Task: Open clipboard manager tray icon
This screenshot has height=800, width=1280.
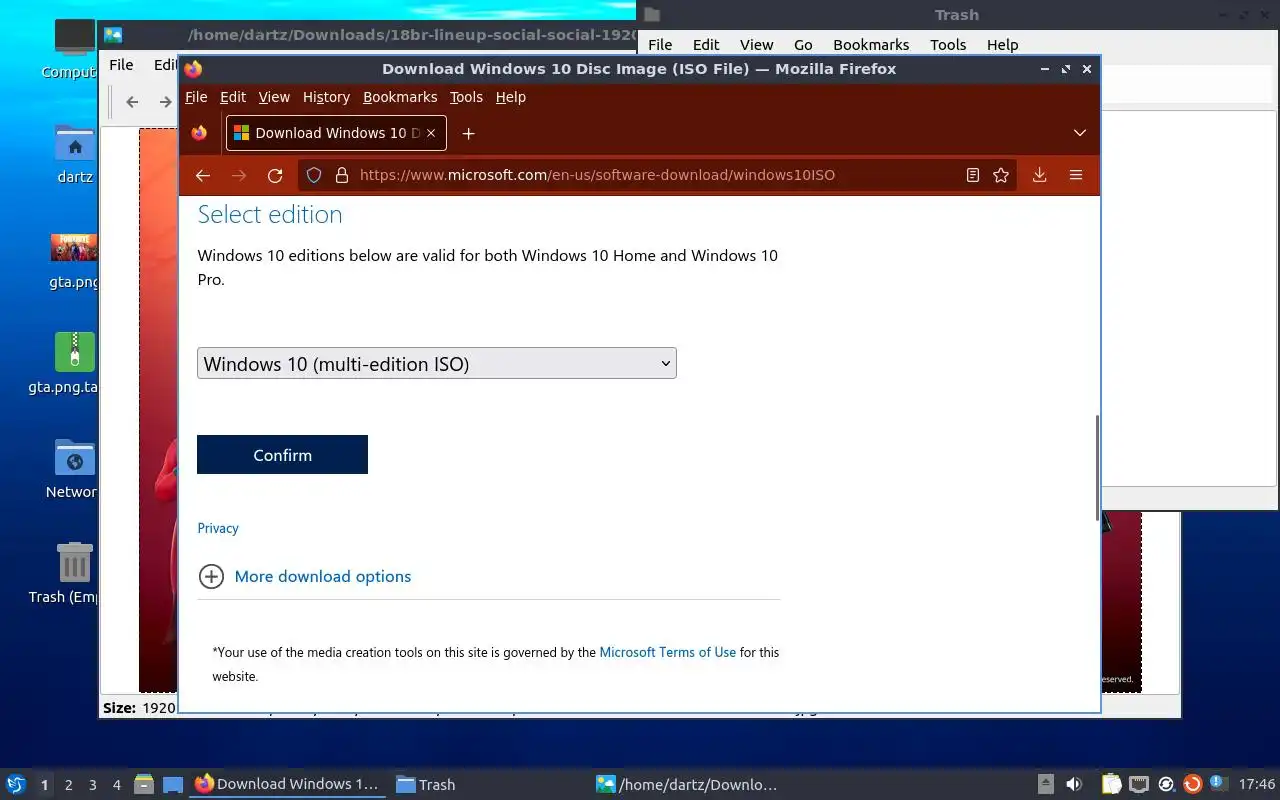Action: (1112, 785)
